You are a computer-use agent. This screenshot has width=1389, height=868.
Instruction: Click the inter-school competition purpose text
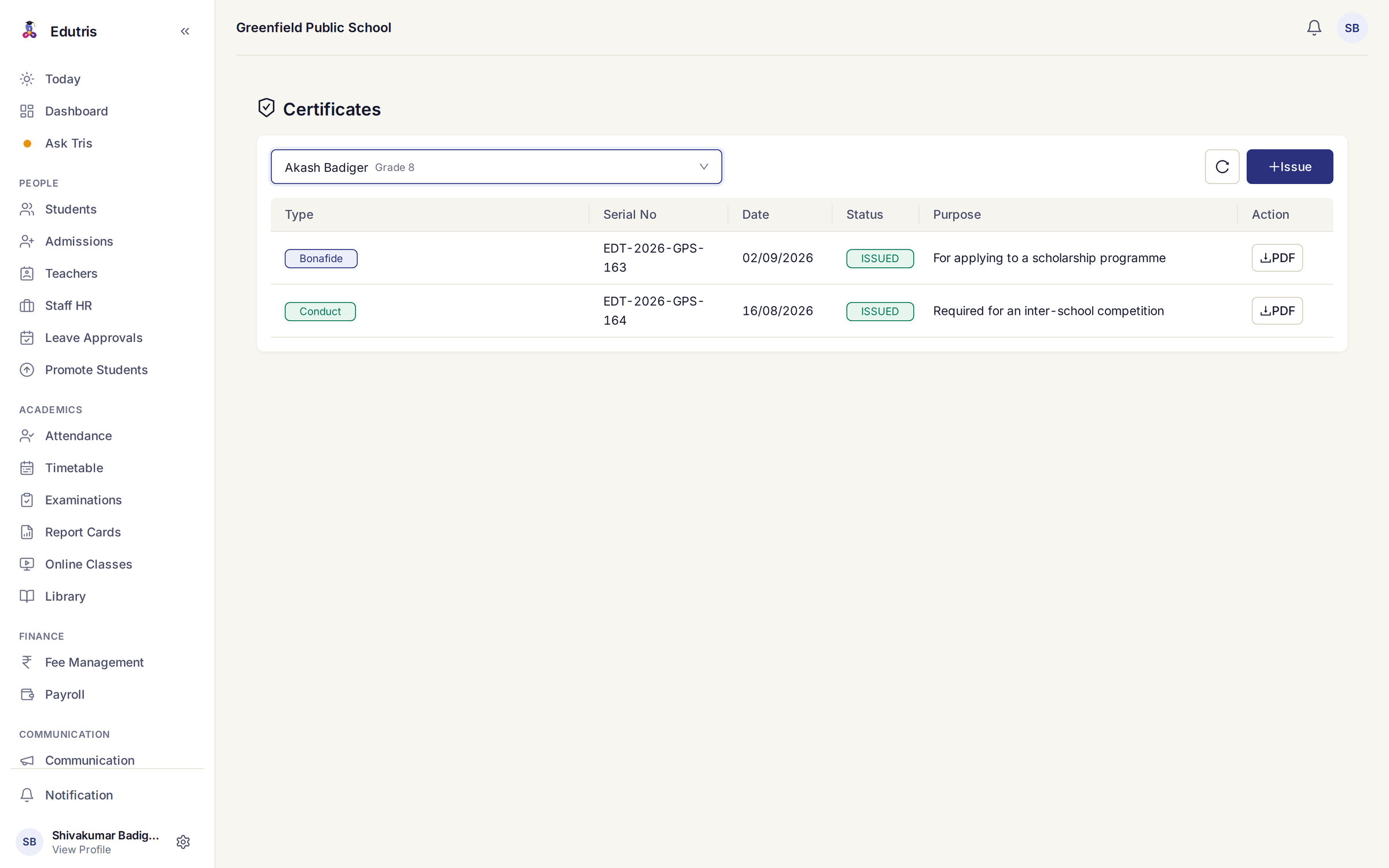(1048, 311)
